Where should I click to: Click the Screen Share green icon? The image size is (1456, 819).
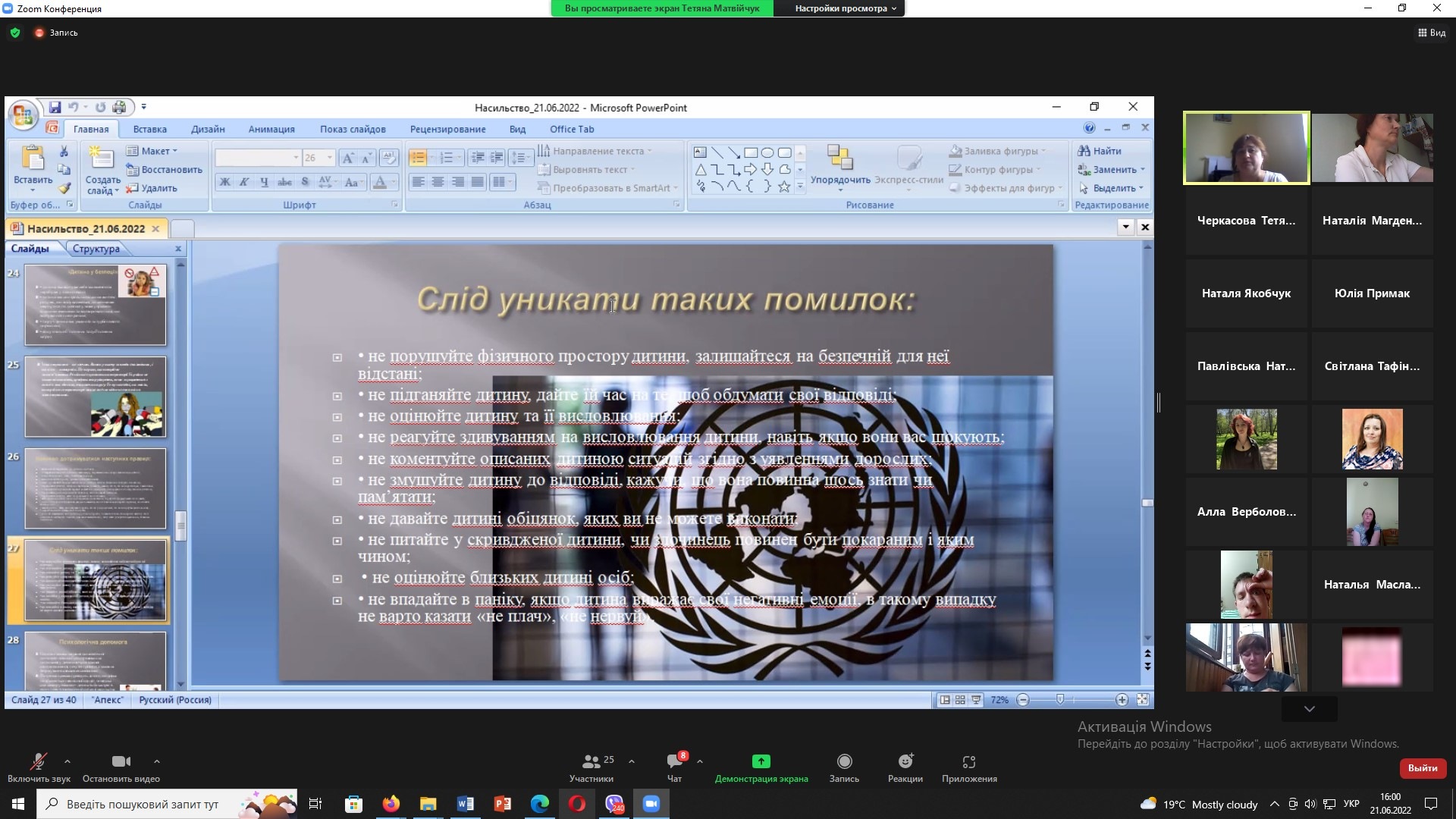(761, 761)
